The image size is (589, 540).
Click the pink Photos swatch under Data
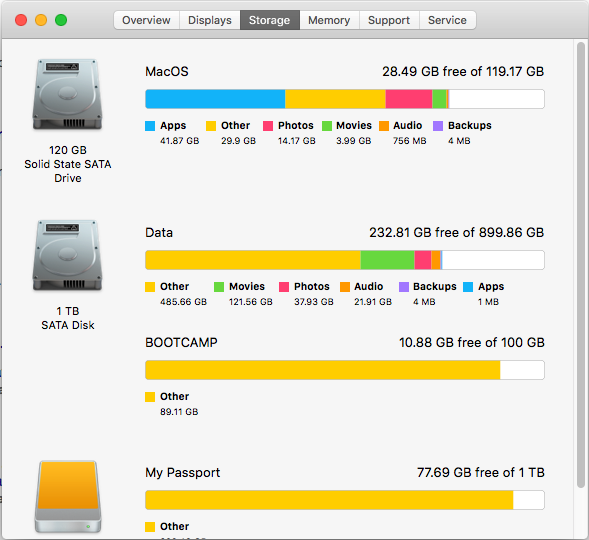point(284,287)
